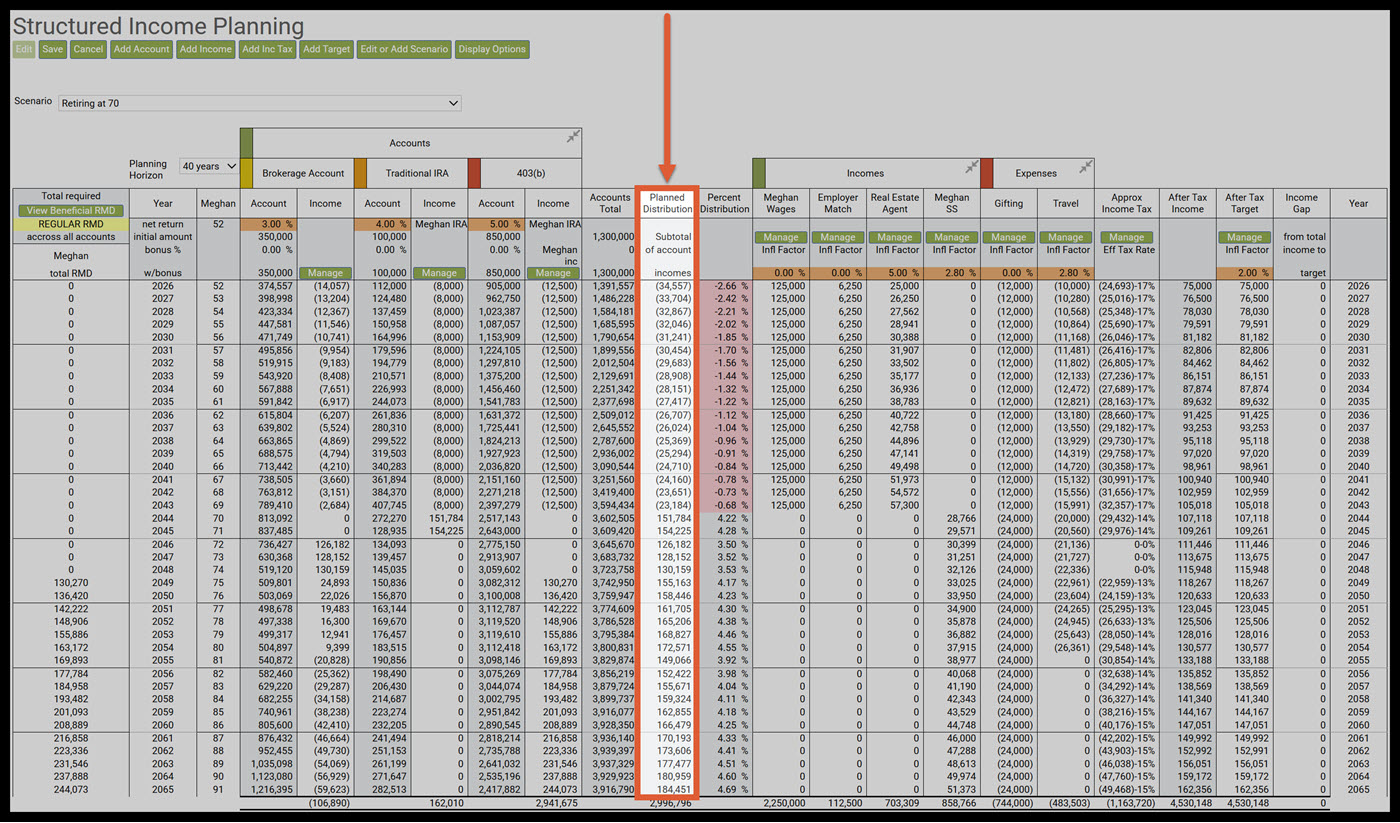Click the Real Estate Agent total 703,309
Screen dimensions: 1400x823
coord(902,803)
